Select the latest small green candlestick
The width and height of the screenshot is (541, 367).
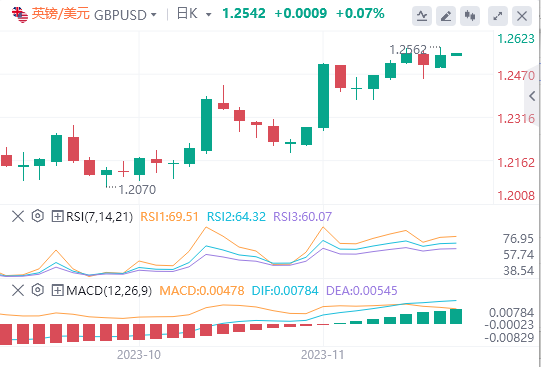[x=457, y=54]
